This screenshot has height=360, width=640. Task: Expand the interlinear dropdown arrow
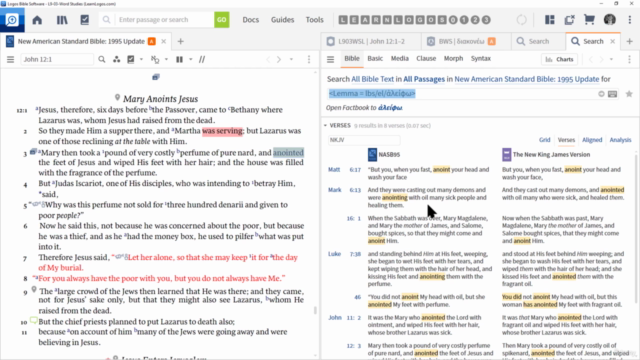pyautogui.click(x=166, y=60)
